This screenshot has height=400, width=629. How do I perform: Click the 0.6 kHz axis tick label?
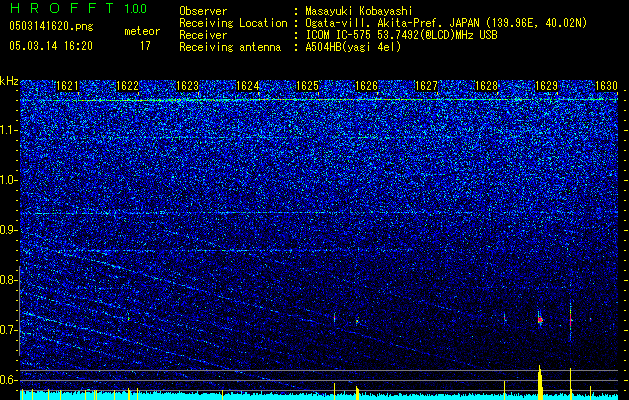pyautogui.click(x=8, y=380)
